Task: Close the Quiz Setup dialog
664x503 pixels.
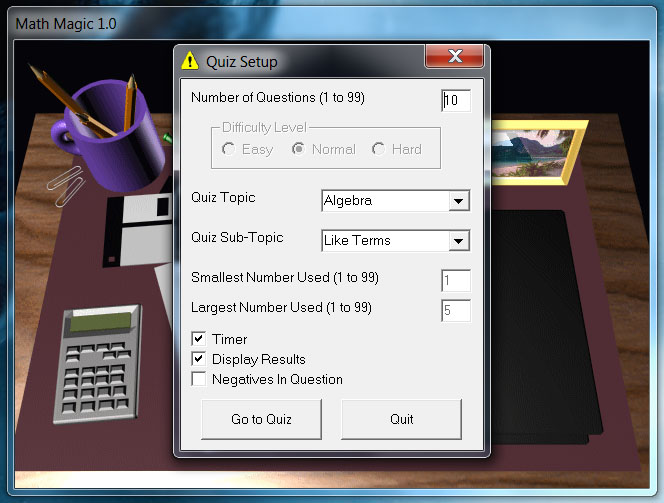Action: pos(455,57)
